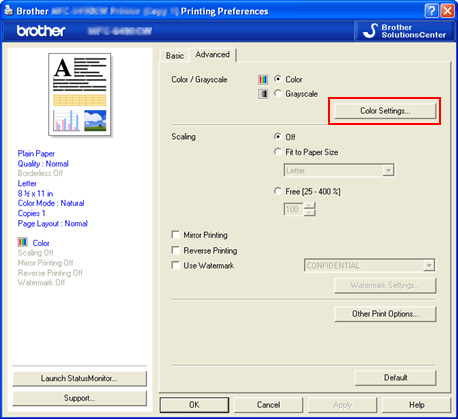Open Other Print Options
This screenshot has height=419, width=458.
coord(385,314)
